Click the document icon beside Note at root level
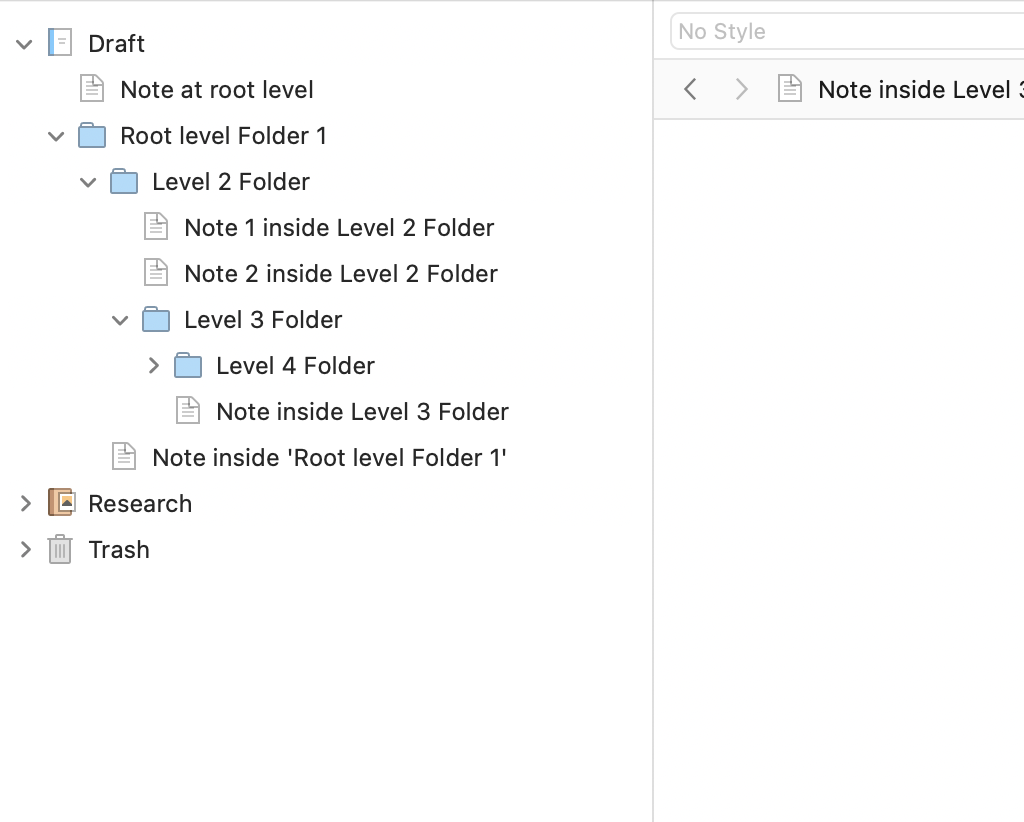 (x=91, y=89)
